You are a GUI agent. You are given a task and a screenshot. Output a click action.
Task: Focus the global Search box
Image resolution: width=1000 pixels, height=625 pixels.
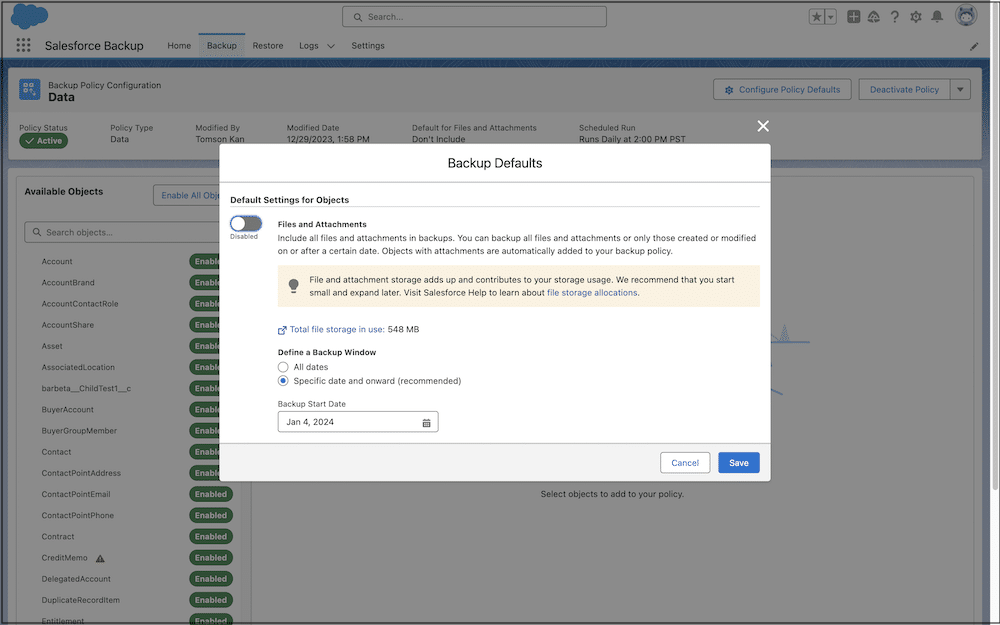(x=474, y=17)
